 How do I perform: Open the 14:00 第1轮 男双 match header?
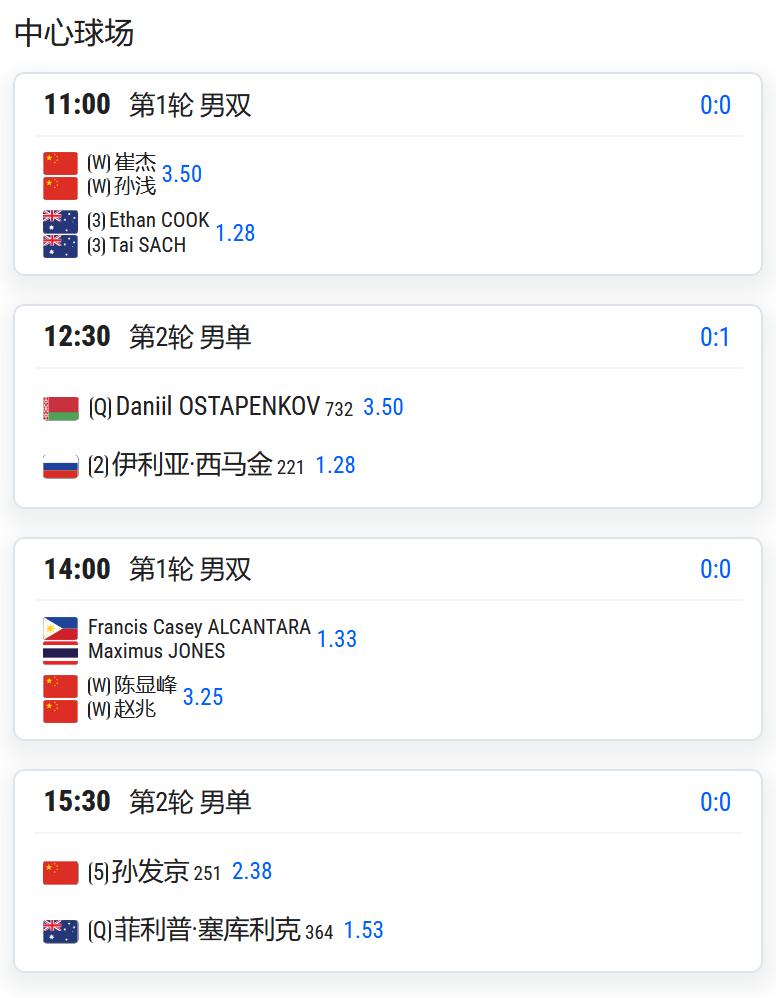pos(148,569)
